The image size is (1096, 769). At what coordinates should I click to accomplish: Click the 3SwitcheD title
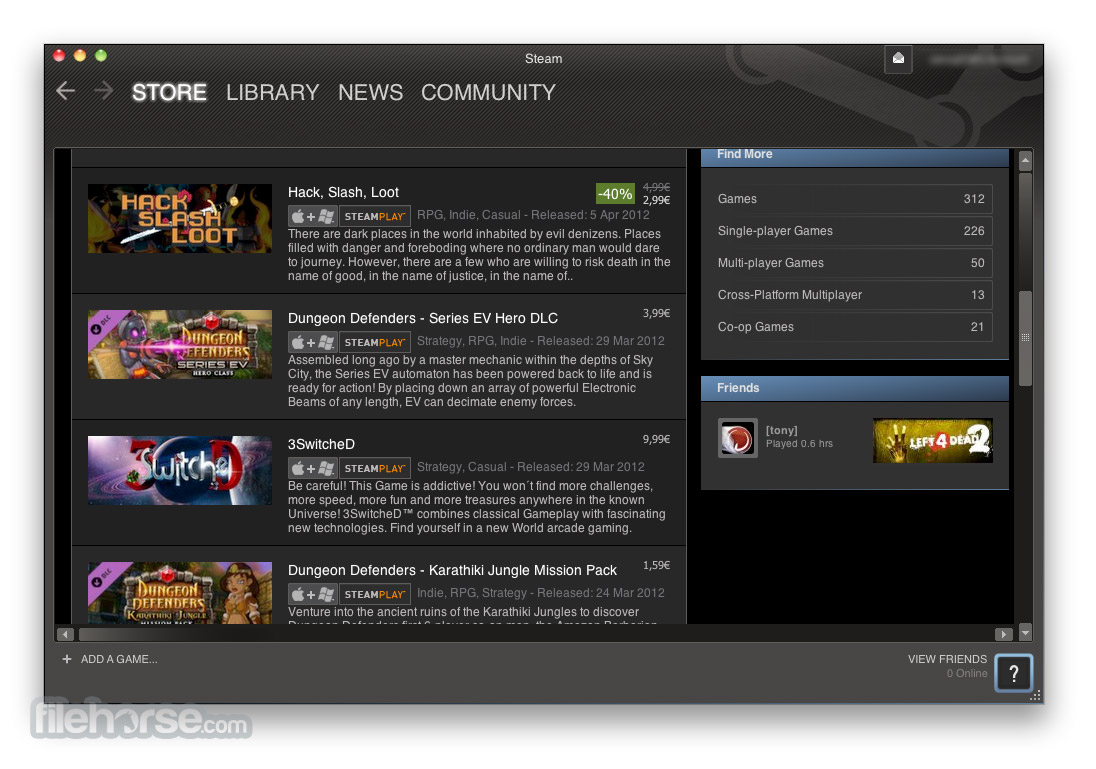322,444
